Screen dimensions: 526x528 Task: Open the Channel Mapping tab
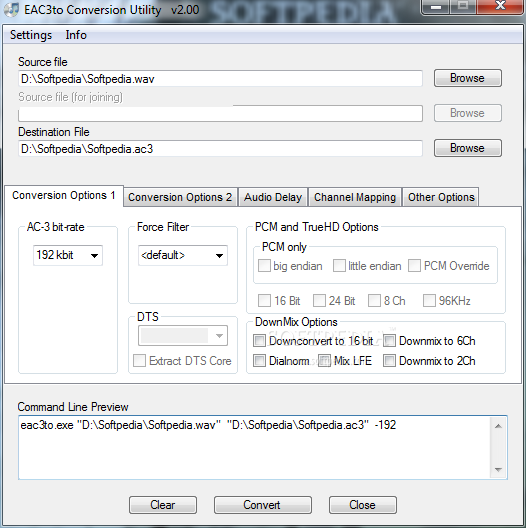coord(355,197)
